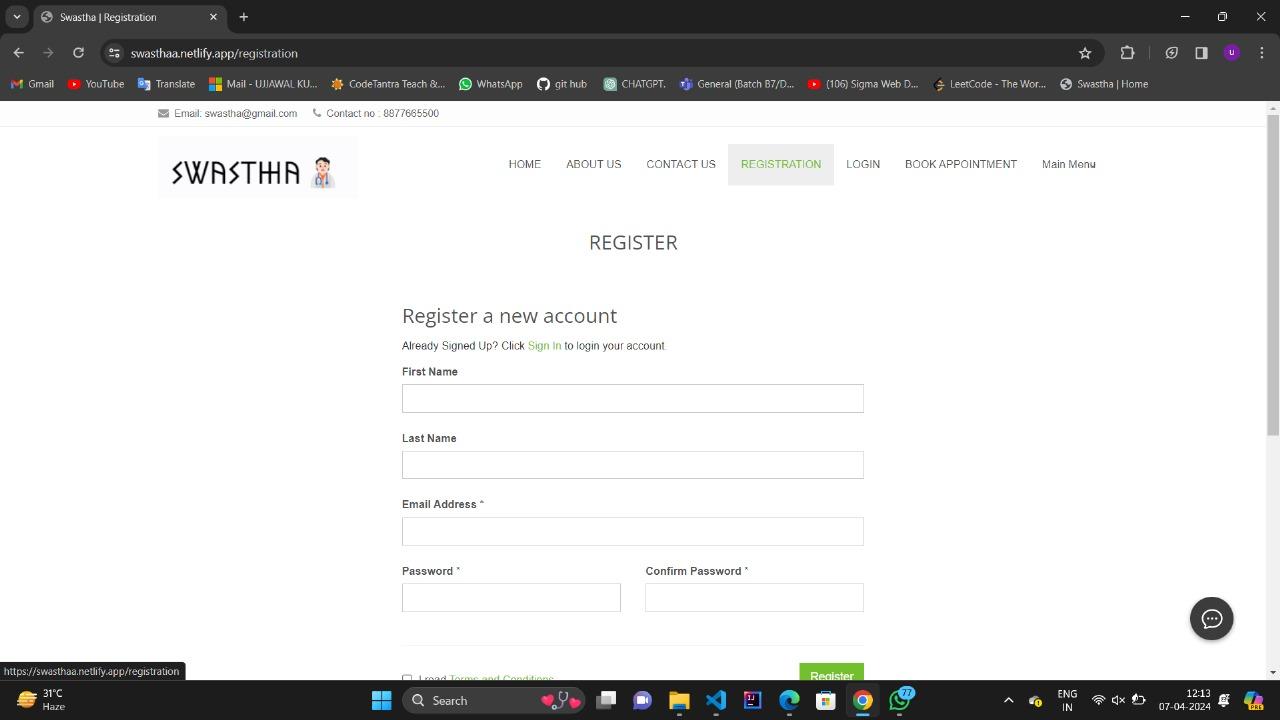This screenshot has width=1280, height=720.
Task: Click the taskbar Search box
Action: click(495, 700)
